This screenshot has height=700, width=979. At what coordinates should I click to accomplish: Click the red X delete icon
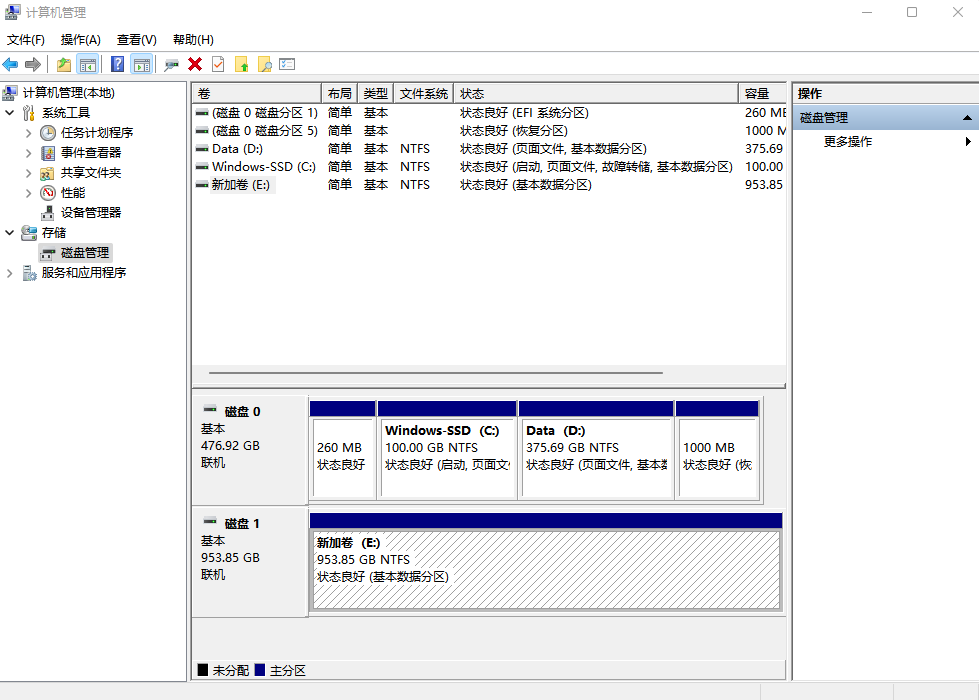(195, 64)
